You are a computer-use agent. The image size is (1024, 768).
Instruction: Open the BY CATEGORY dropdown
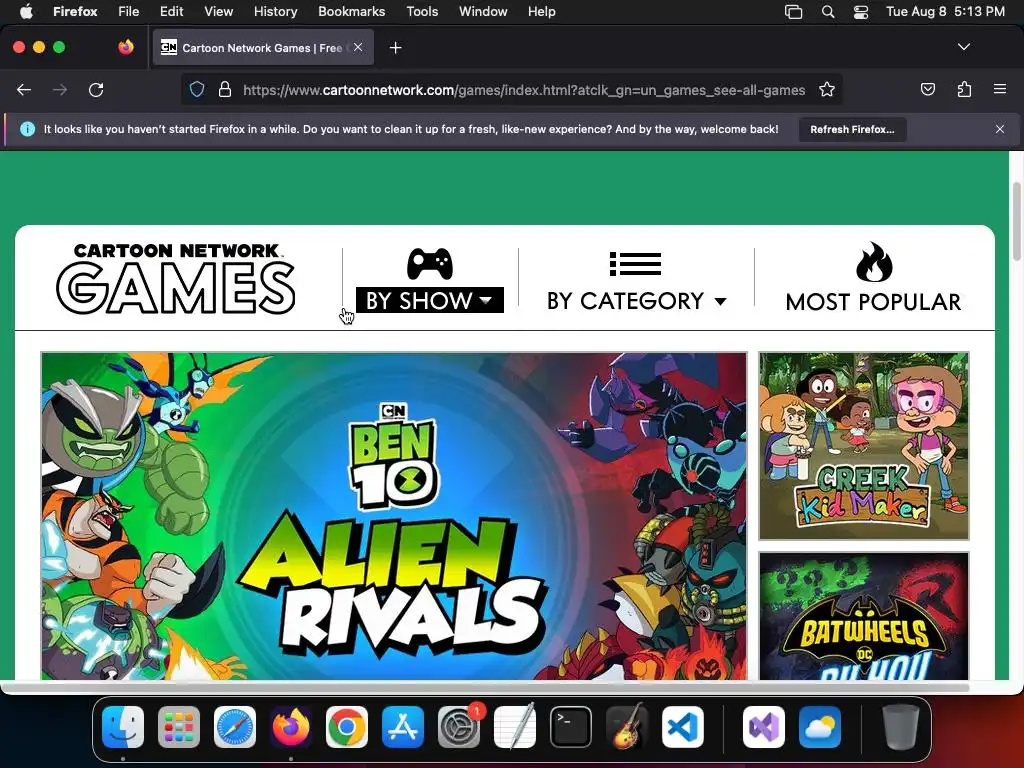click(x=637, y=301)
